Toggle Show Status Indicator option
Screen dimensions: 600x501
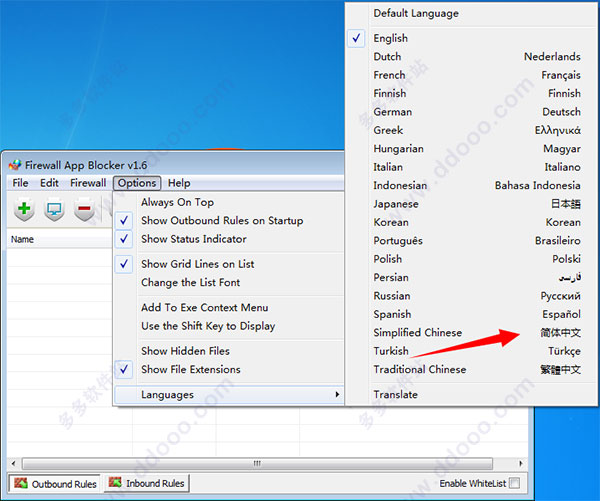pos(229,239)
